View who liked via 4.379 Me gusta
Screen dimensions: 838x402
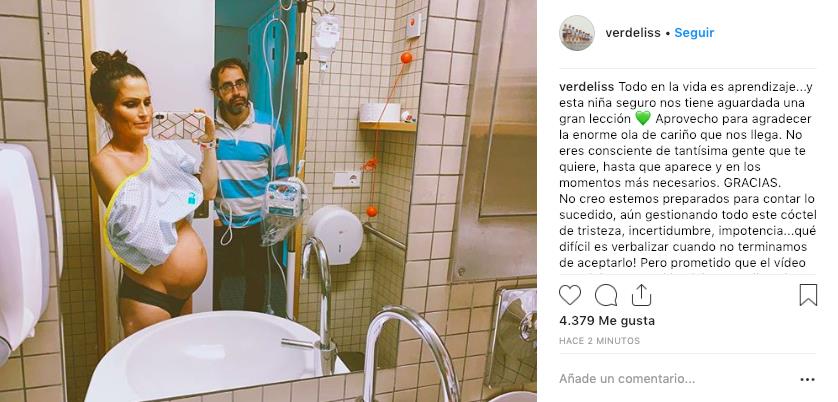tap(607, 321)
